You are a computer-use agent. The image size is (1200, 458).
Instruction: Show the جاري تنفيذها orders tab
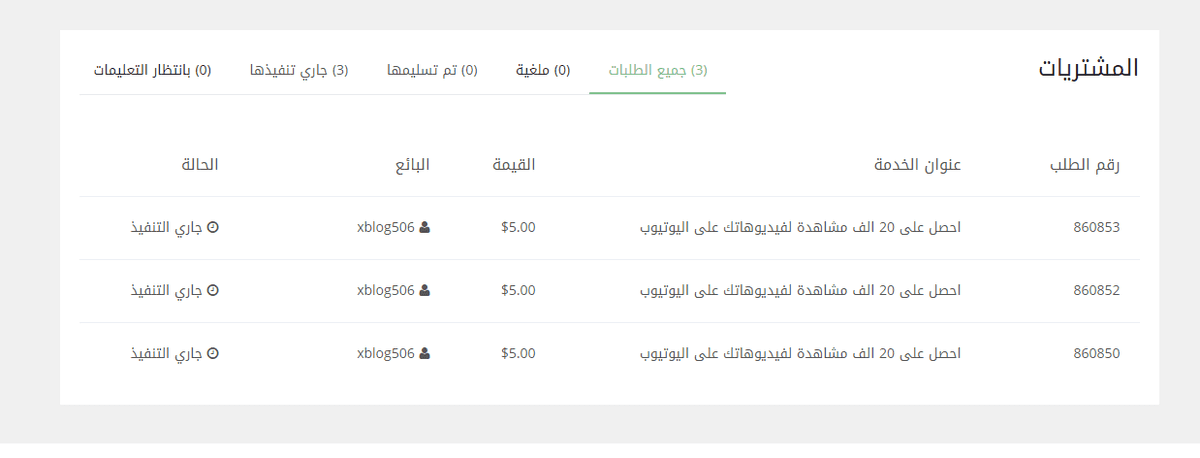(299, 70)
